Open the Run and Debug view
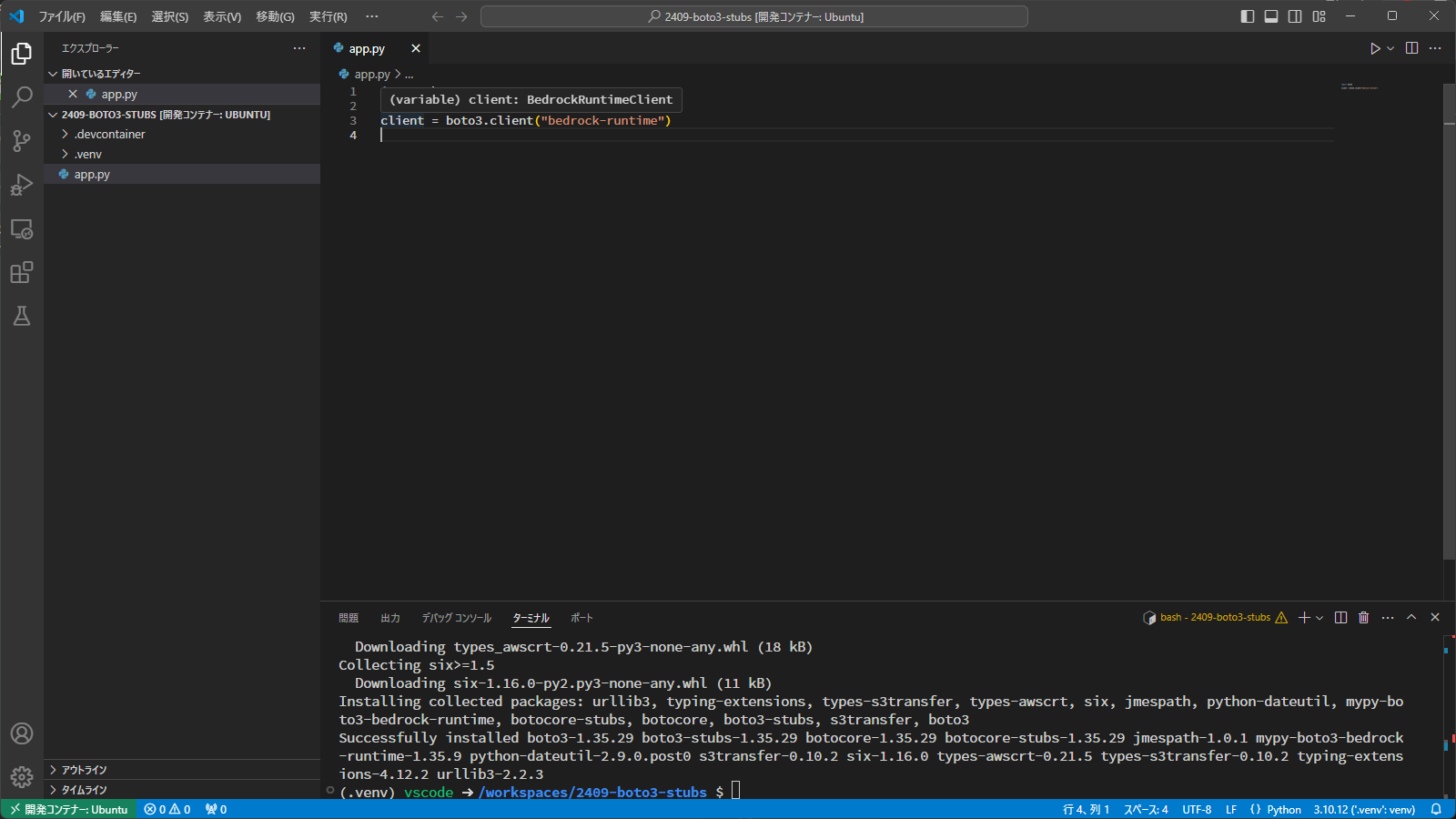The width and height of the screenshot is (1456, 819). pyautogui.click(x=22, y=185)
